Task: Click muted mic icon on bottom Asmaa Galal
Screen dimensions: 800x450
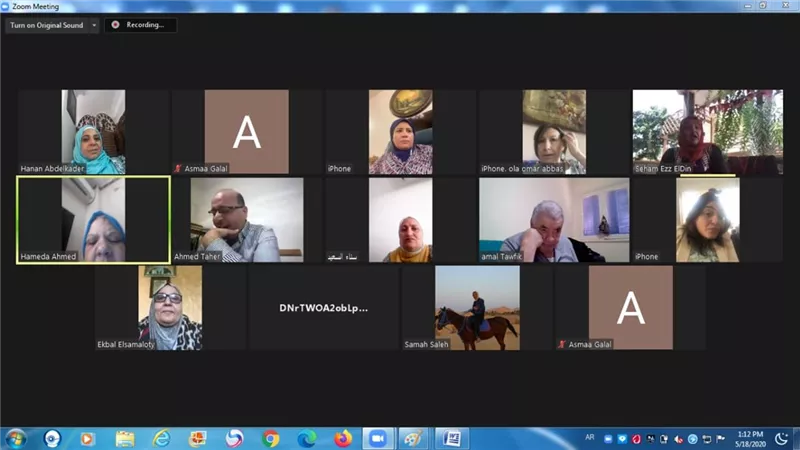Action: pyautogui.click(x=562, y=344)
